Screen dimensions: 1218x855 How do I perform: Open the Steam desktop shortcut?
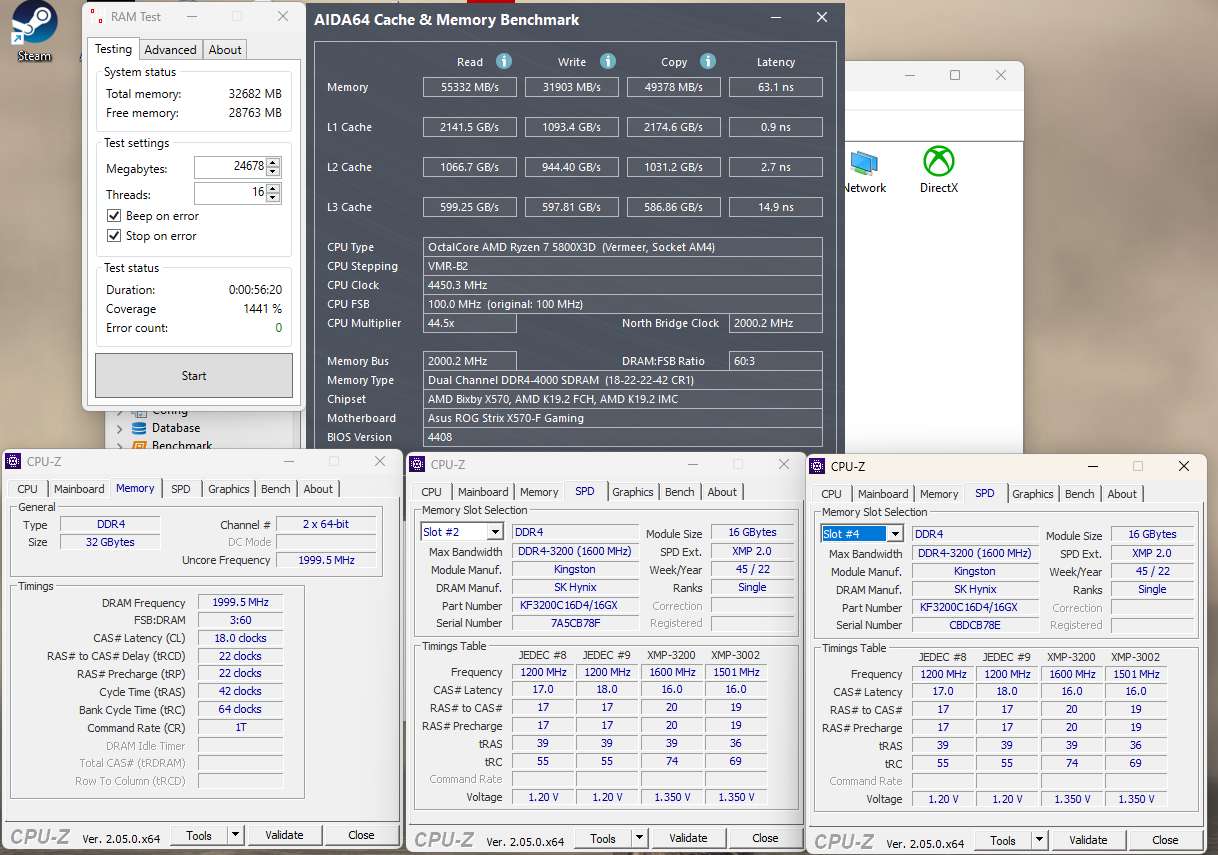pyautogui.click(x=33, y=31)
